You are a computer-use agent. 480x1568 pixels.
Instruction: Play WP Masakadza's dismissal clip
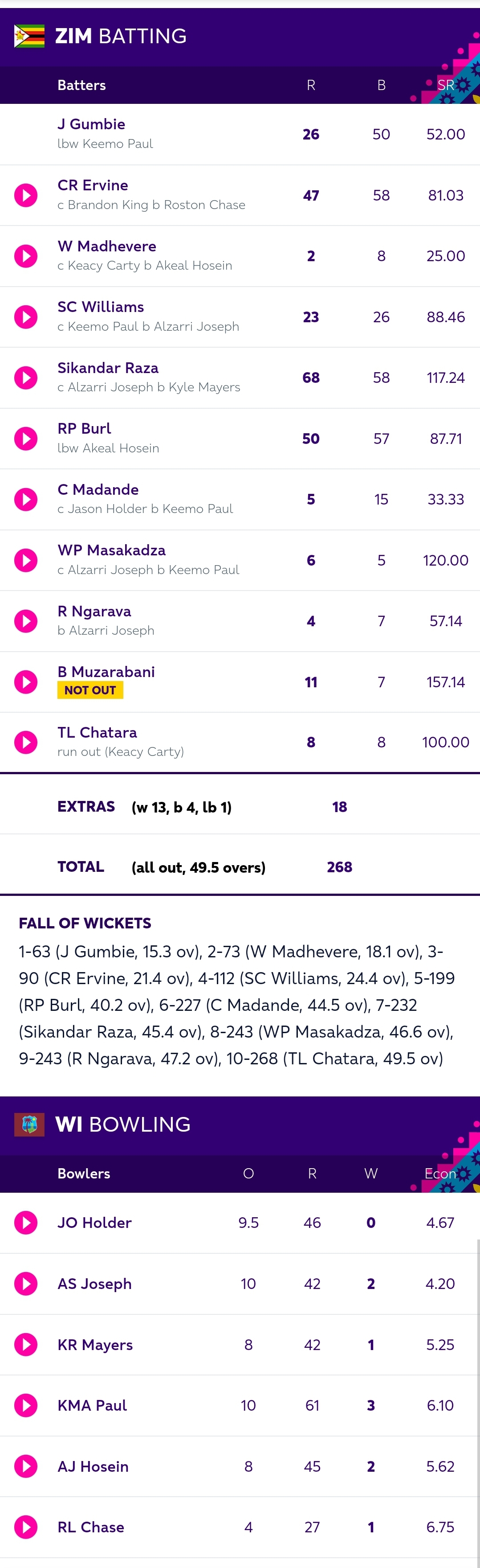click(x=25, y=561)
